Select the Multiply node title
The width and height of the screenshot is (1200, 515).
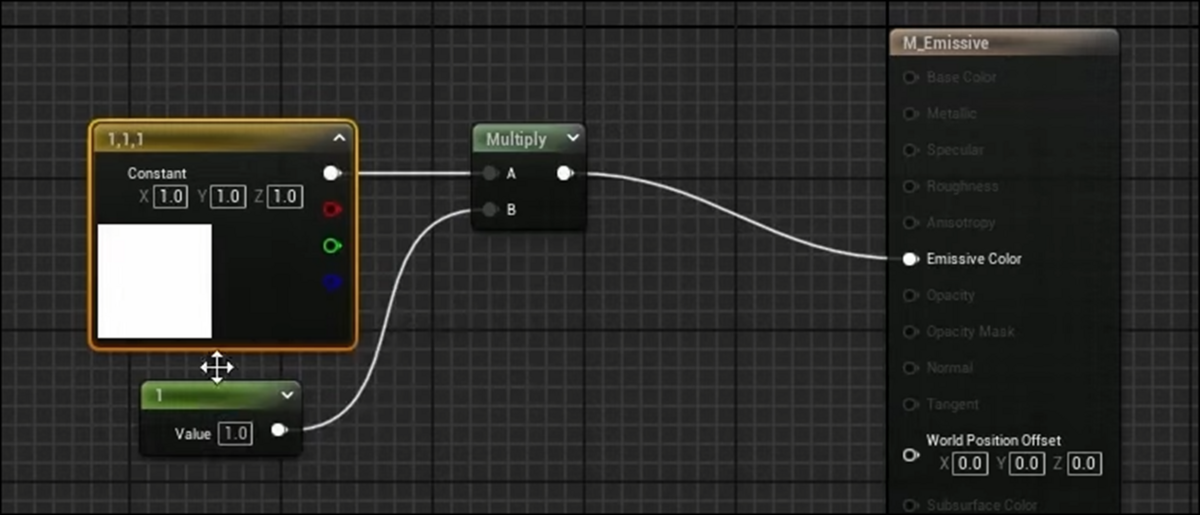[x=516, y=139]
